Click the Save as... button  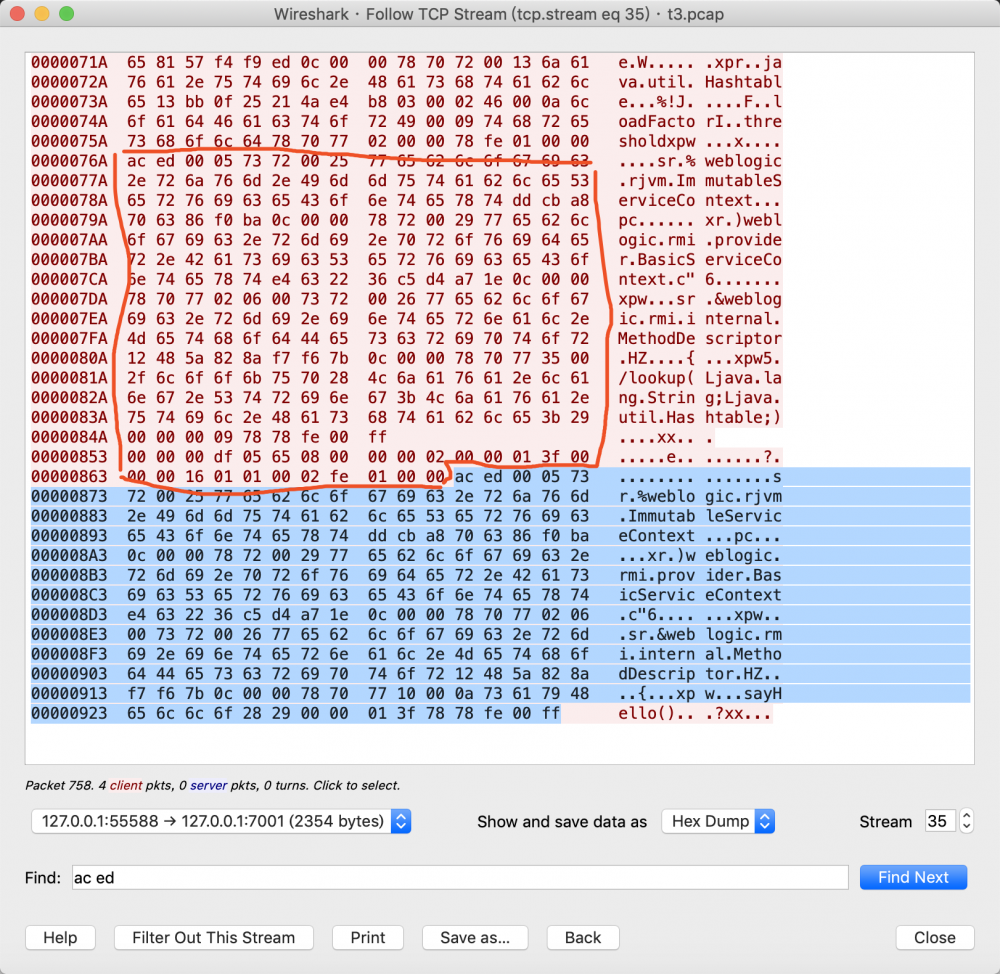(475, 937)
